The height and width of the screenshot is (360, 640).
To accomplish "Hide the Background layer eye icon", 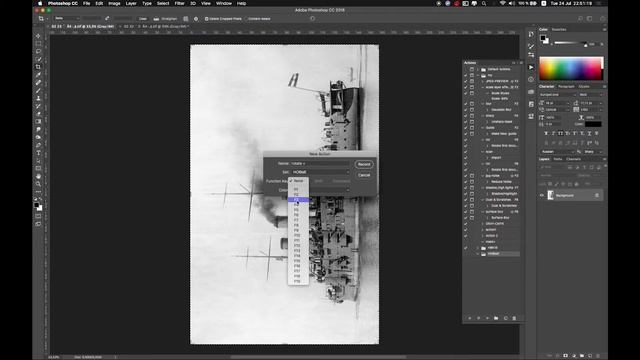I will [x=542, y=196].
